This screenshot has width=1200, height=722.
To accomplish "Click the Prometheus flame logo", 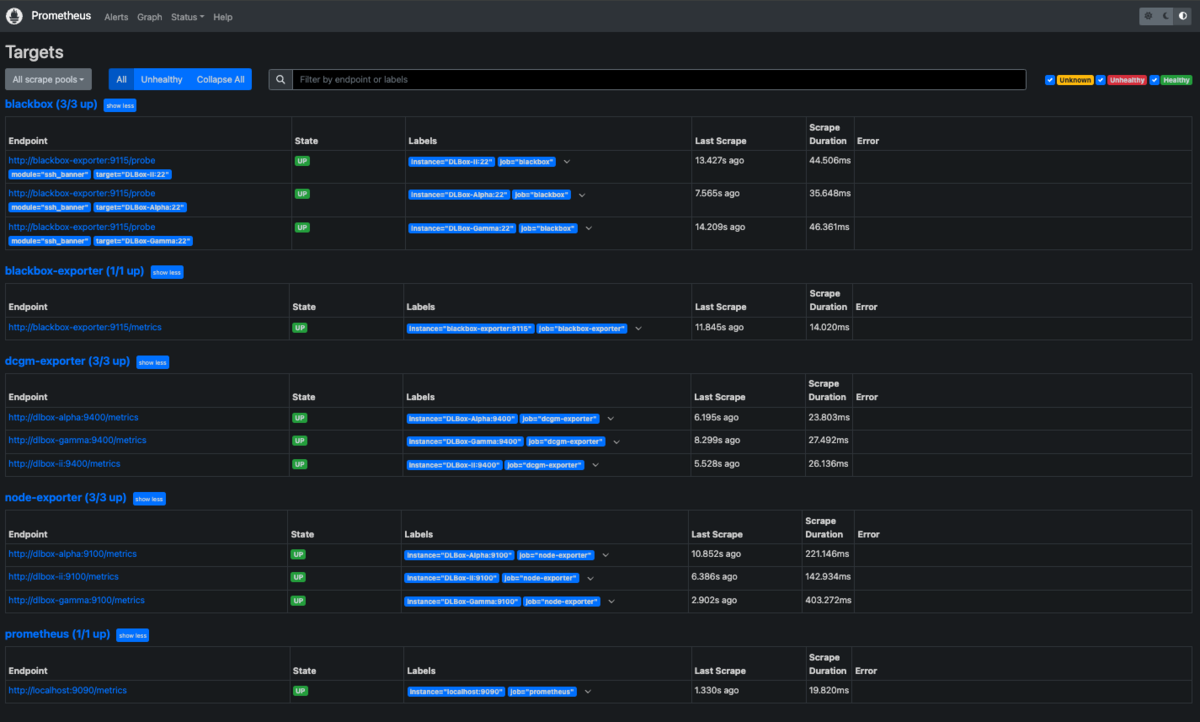I will (15, 16).
